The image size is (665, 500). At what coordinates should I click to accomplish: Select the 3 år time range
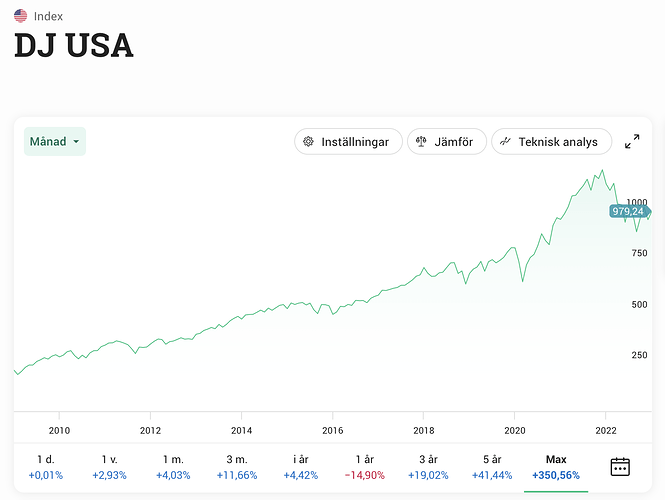pyautogui.click(x=429, y=467)
